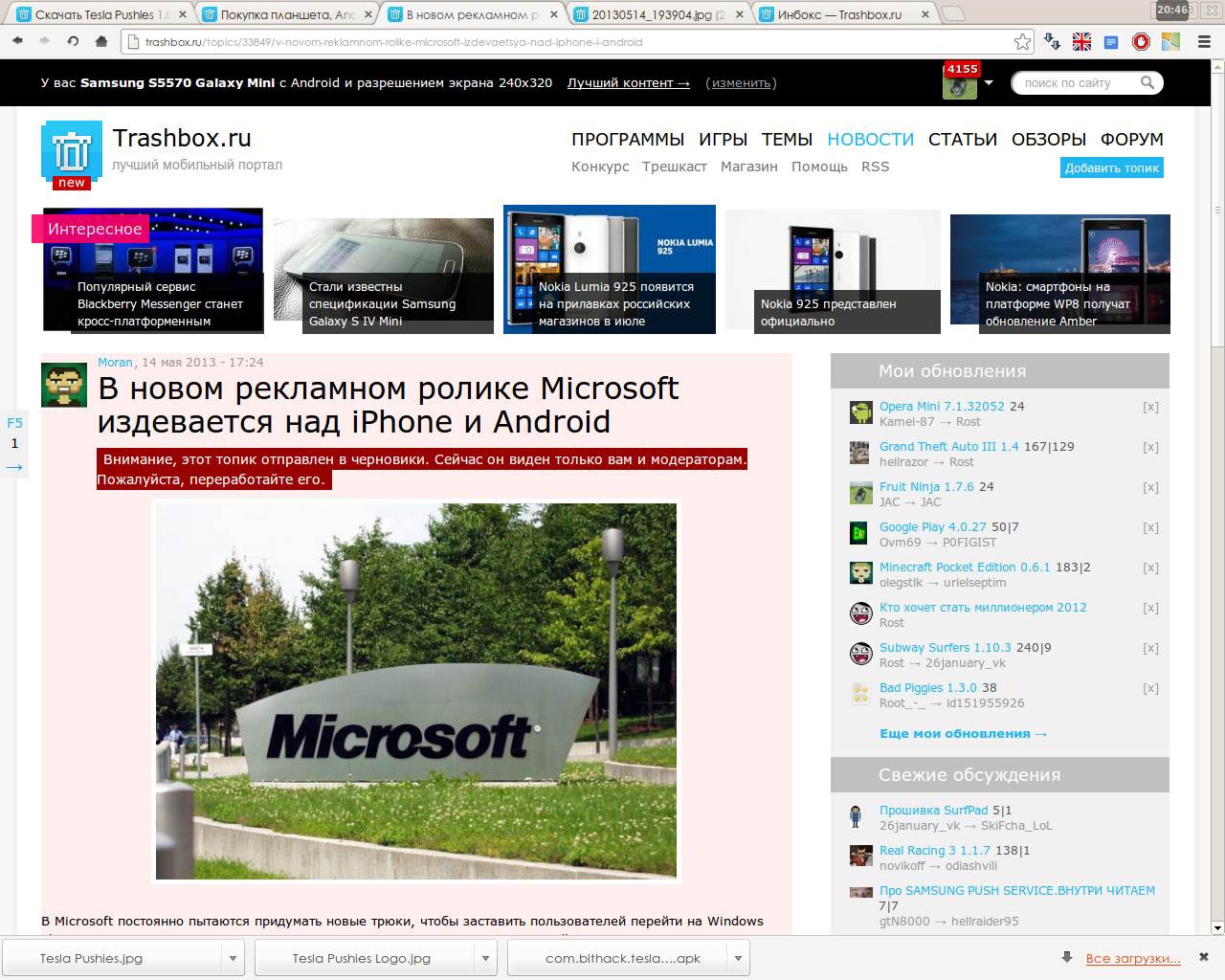Open Все загрузки link
Image resolution: width=1225 pixels, height=980 pixels.
tap(1133, 958)
